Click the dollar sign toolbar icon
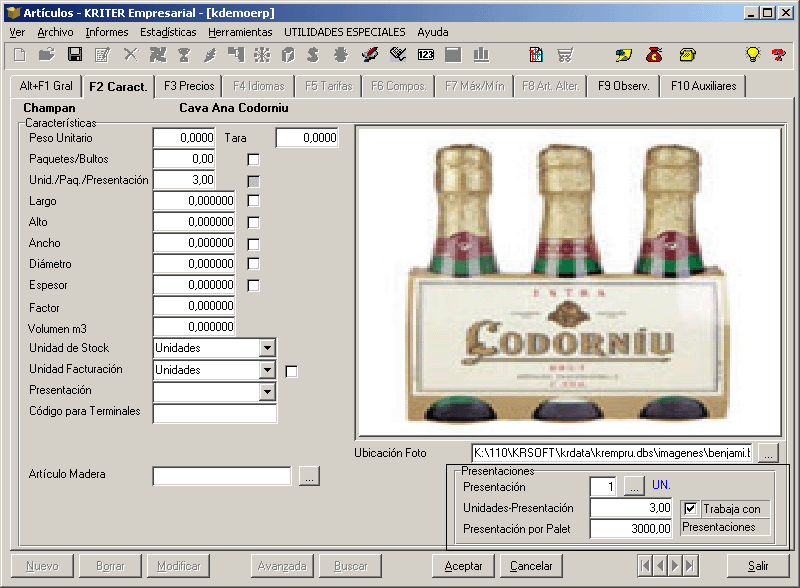Image resolution: width=800 pixels, height=588 pixels. pos(313,55)
